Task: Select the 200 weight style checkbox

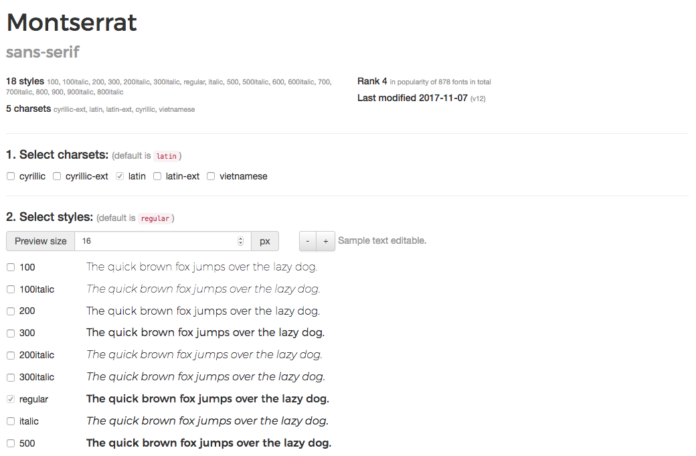Action: tap(10, 311)
